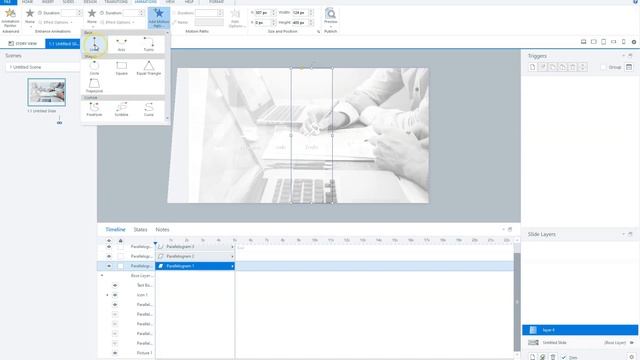The image size is (640, 360).
Task: Open motion Path Options dropdown
Action: click(236, 18)
